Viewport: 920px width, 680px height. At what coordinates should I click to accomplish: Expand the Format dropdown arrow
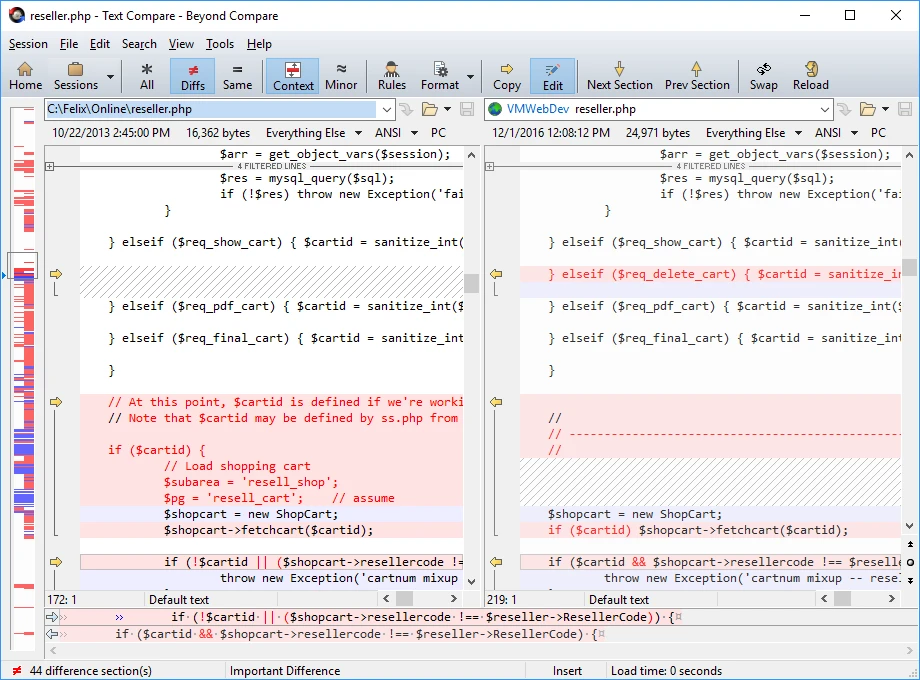[x=470, y=77]
